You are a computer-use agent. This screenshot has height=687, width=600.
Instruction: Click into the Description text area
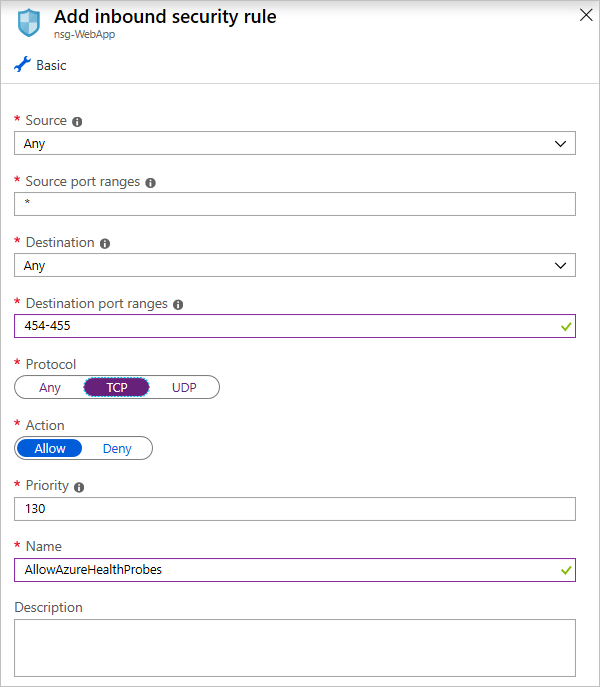295,647
